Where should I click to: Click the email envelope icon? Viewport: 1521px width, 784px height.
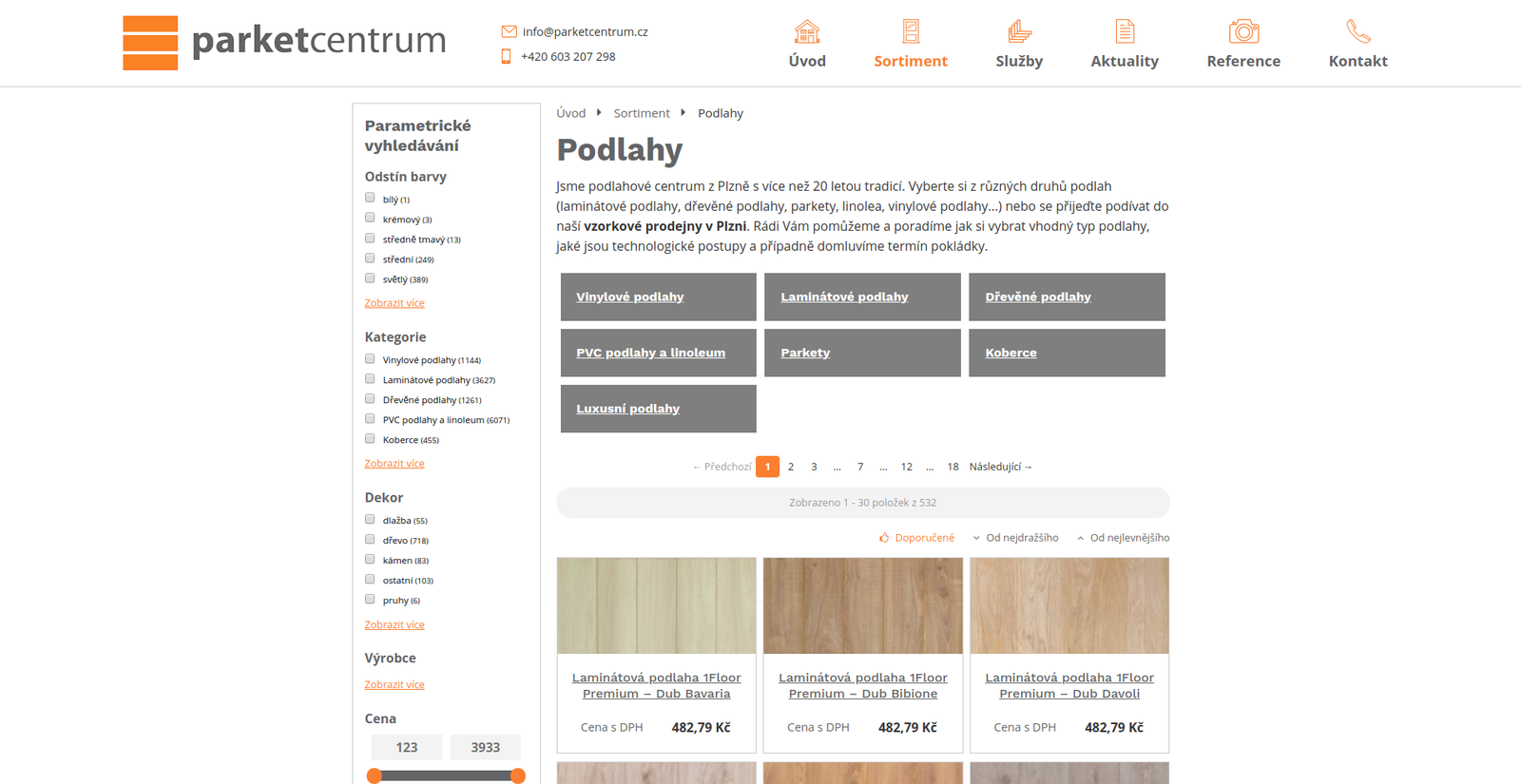click(509, 31)
